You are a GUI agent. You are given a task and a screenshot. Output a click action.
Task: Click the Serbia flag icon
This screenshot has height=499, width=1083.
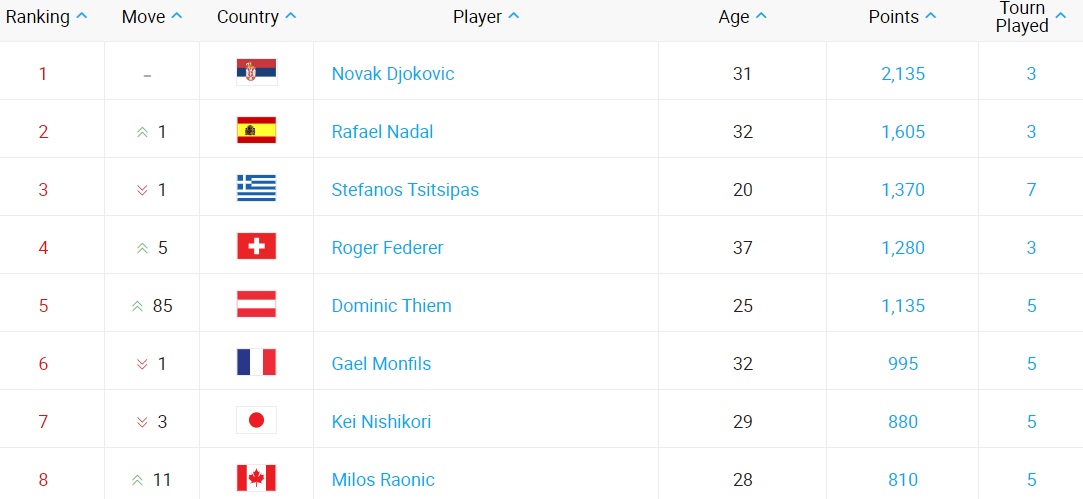(256, 73)
